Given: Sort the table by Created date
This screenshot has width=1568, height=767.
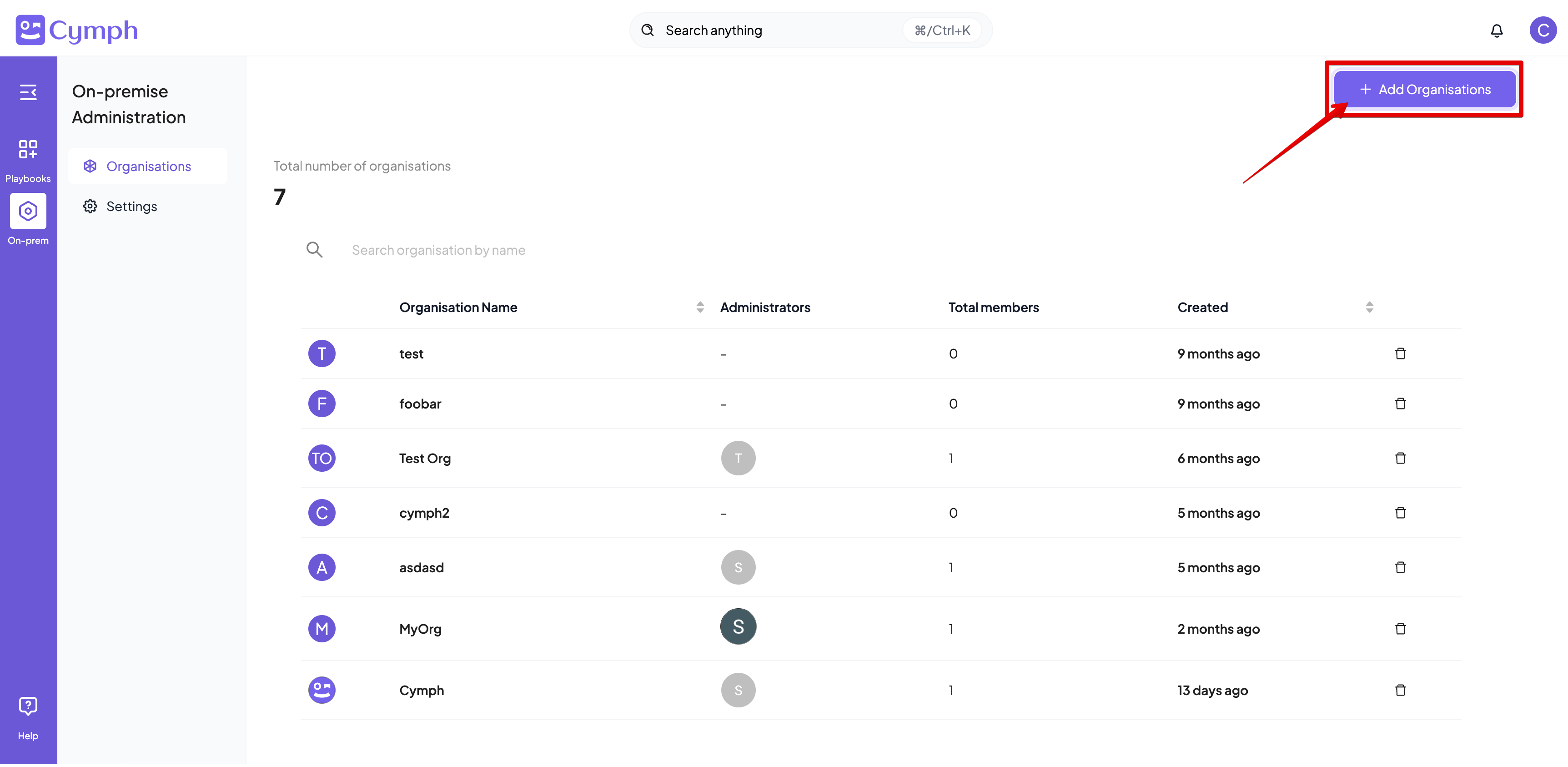Looking at the screenshot, I should pyautogui.click(x=1369, y=307).
